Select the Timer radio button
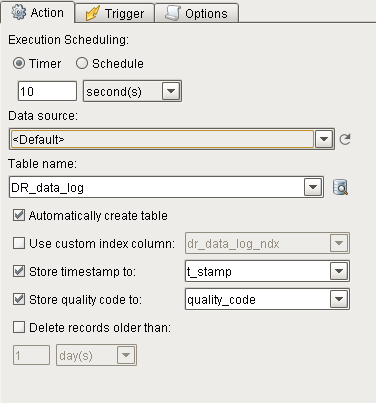 (x=19, y=63)
